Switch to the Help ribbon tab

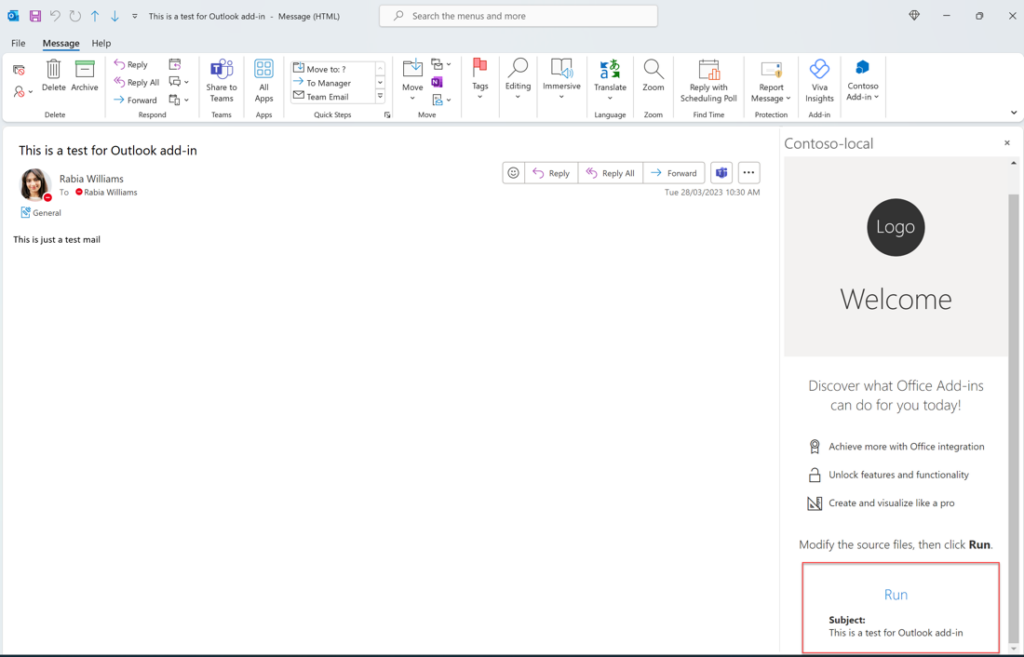tap(101, 43)
